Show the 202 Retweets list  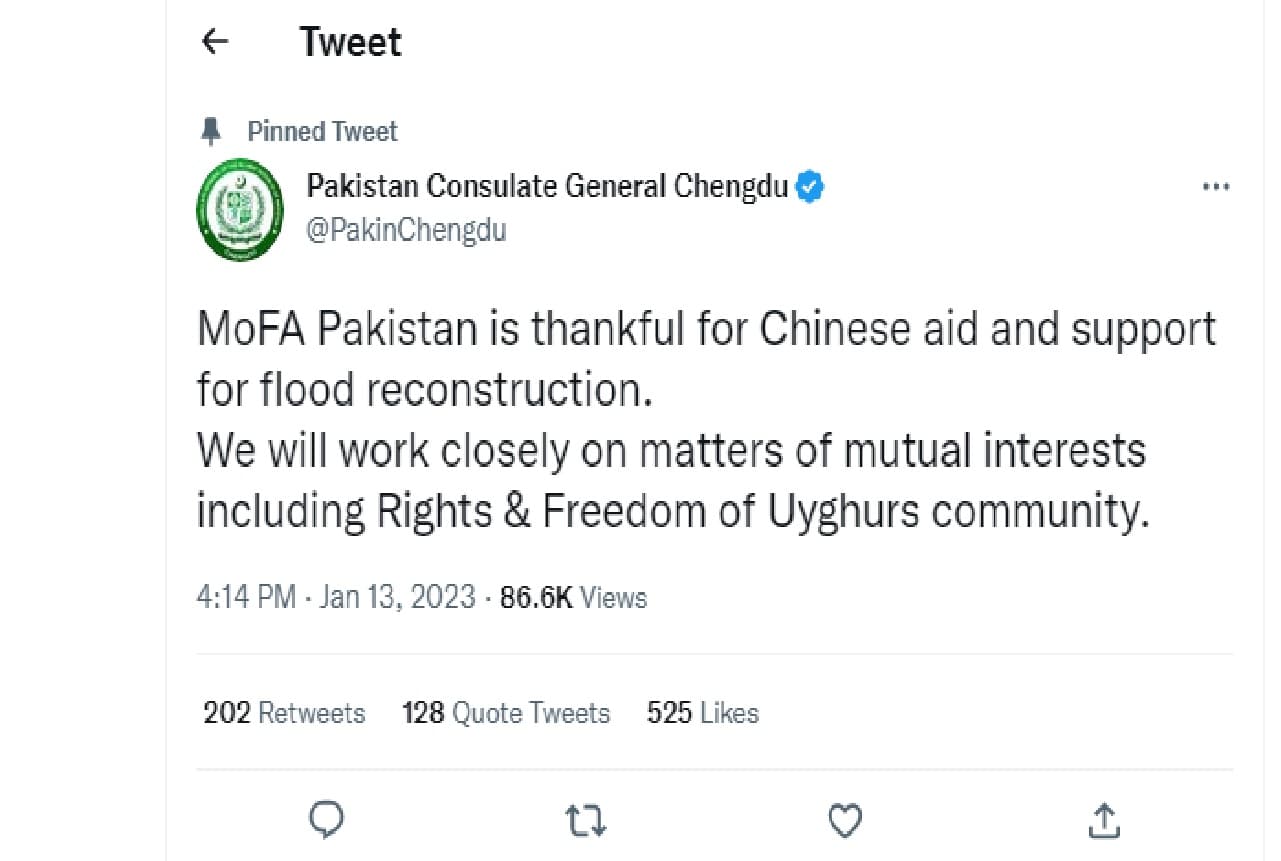coord(284,713)
